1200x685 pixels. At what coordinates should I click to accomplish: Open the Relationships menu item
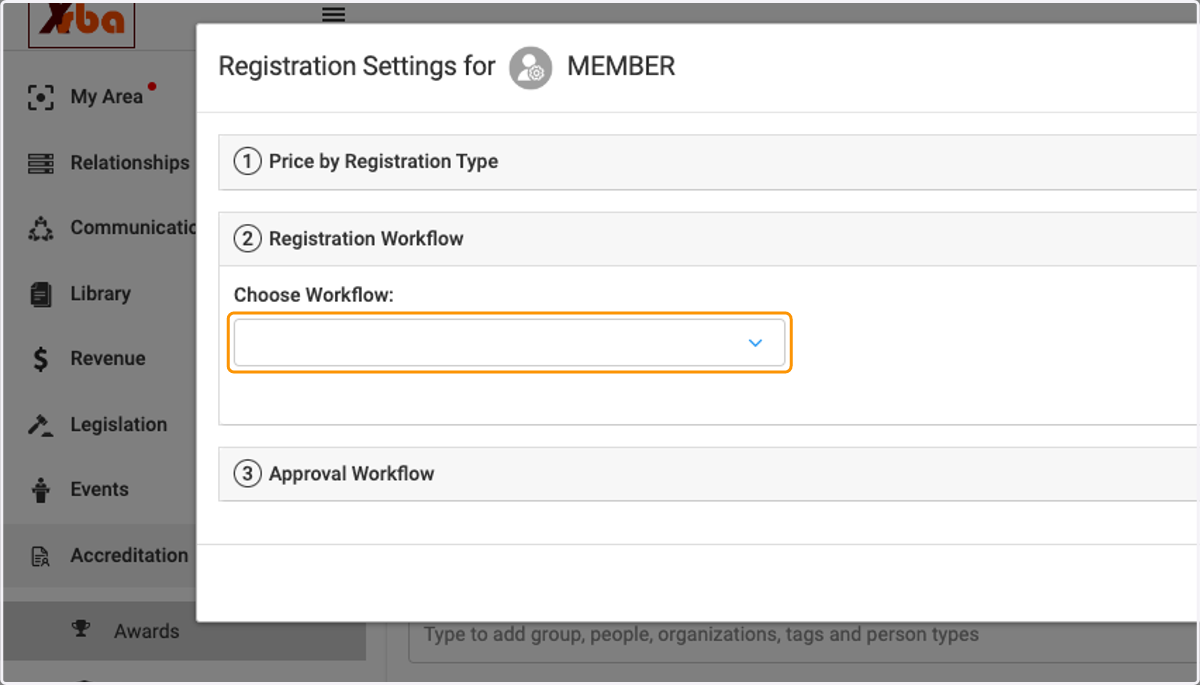click(x=129, y=163)
